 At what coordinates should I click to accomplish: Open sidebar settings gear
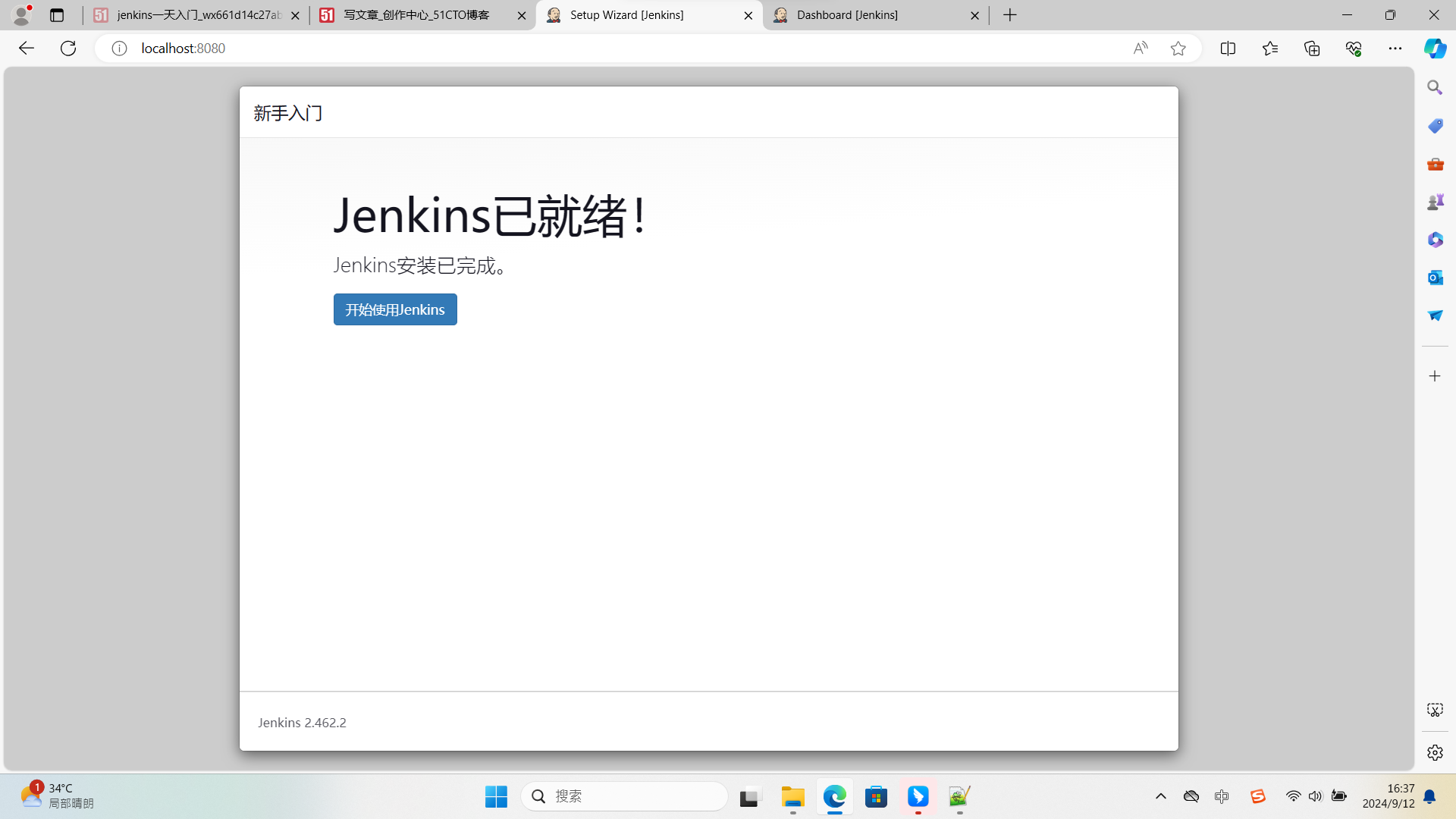(x=1435, y=752)
